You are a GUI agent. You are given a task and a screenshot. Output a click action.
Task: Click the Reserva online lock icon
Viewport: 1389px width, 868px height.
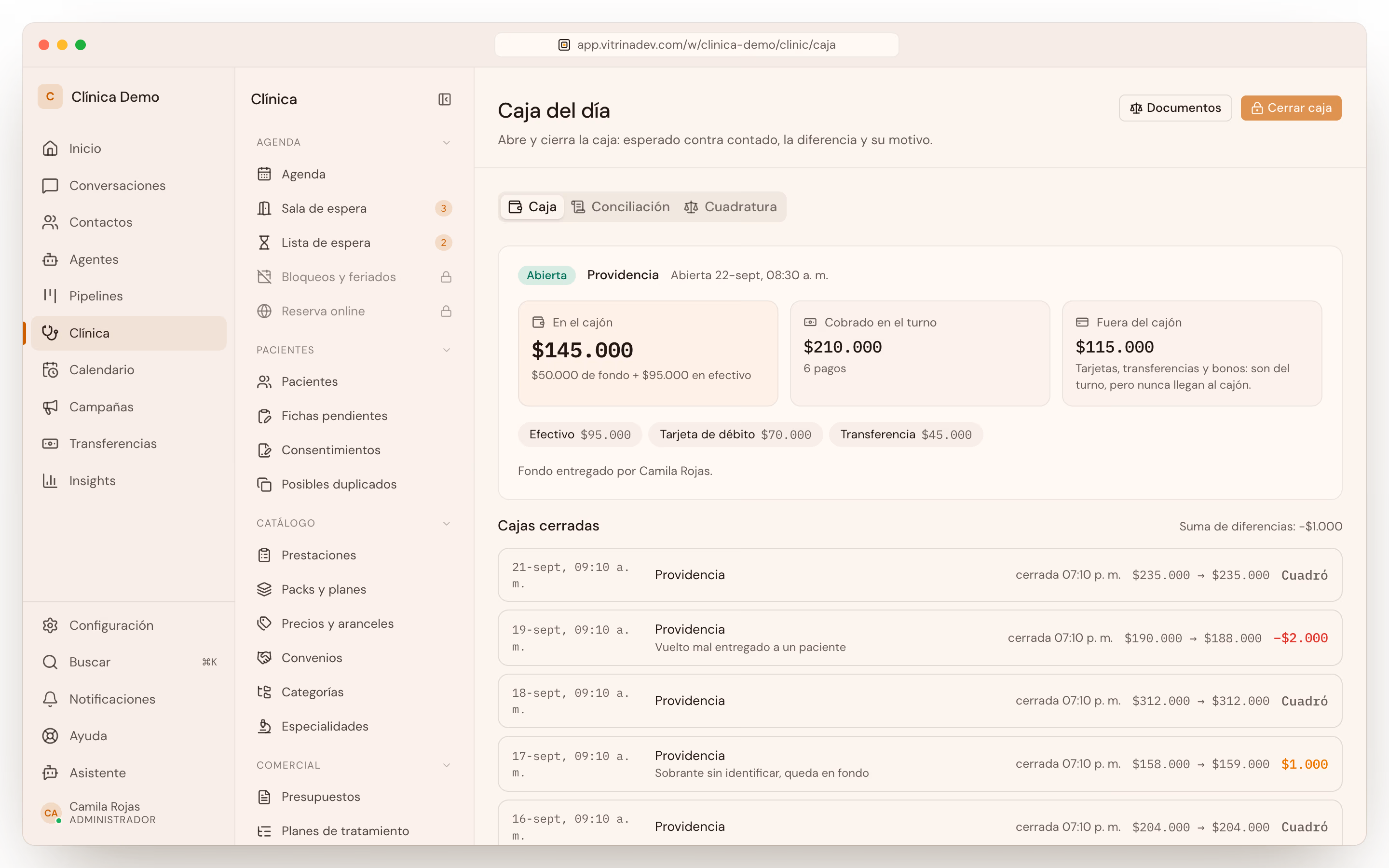click(x=446, y=311)
